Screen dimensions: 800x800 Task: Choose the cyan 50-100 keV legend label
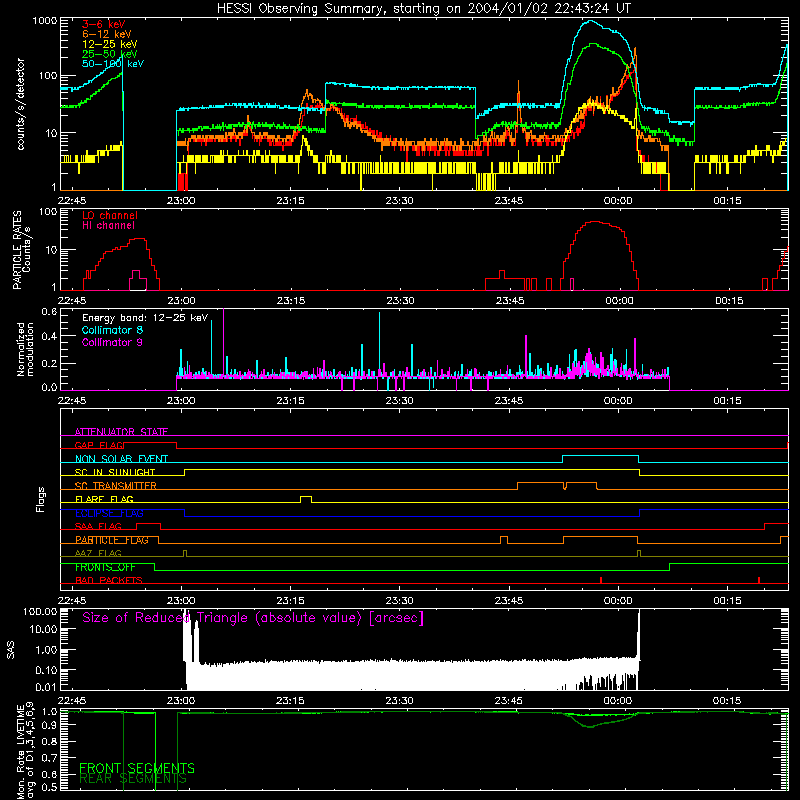[113, 64]
